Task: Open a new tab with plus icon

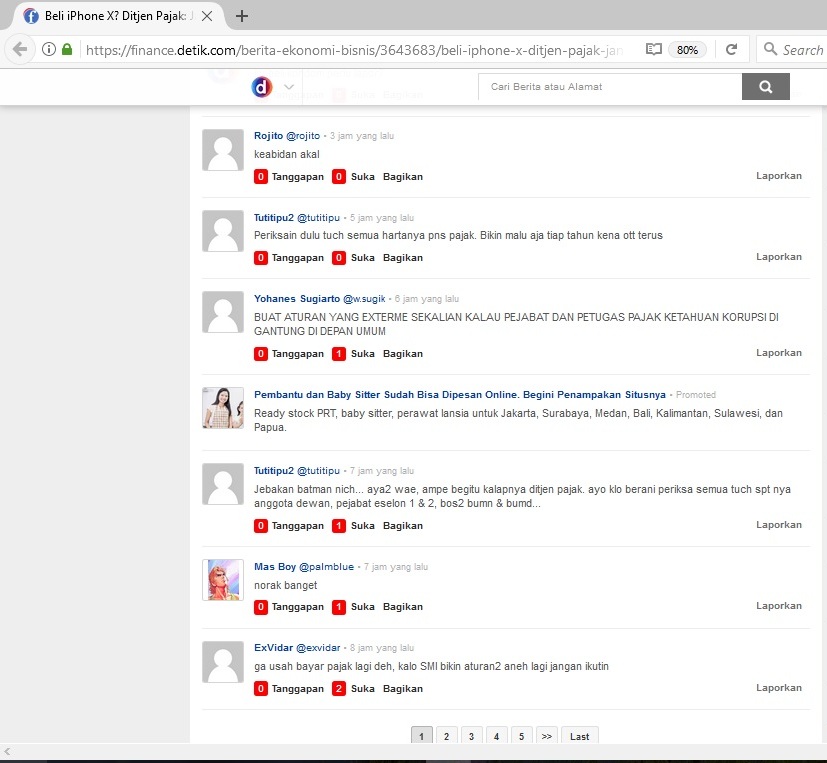Action: (242, 16)
